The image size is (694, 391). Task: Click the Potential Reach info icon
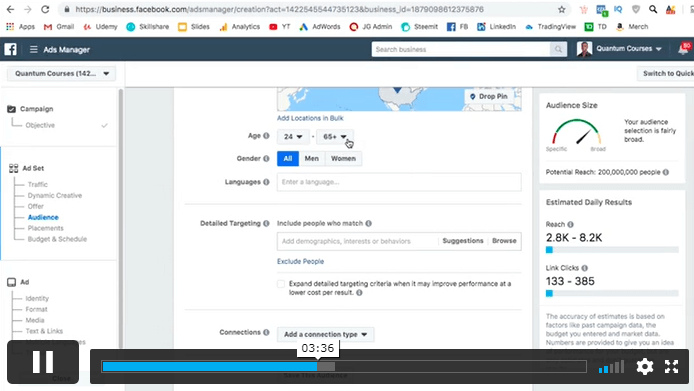(666, 172)
